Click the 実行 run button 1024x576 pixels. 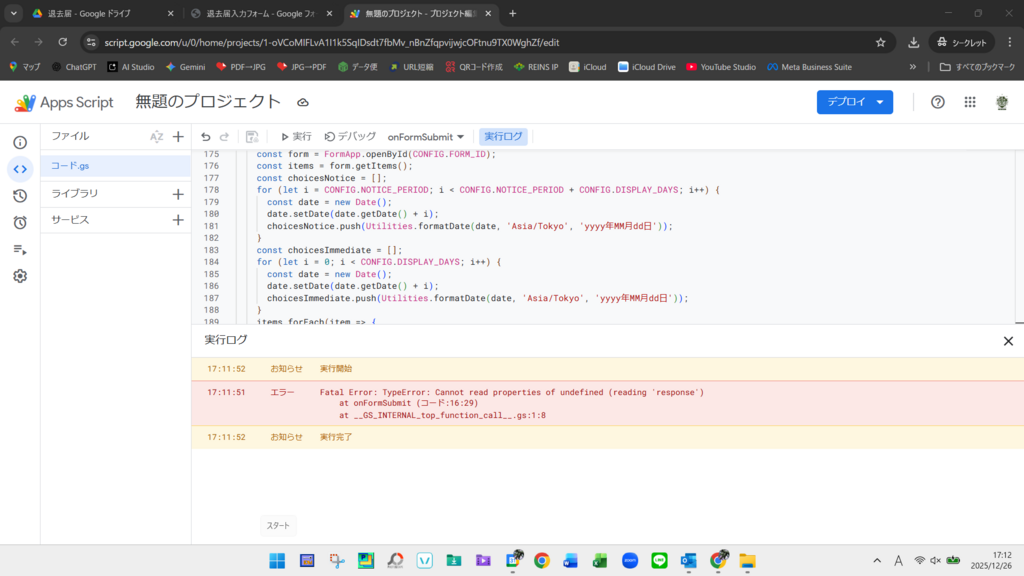coord(296,137)
